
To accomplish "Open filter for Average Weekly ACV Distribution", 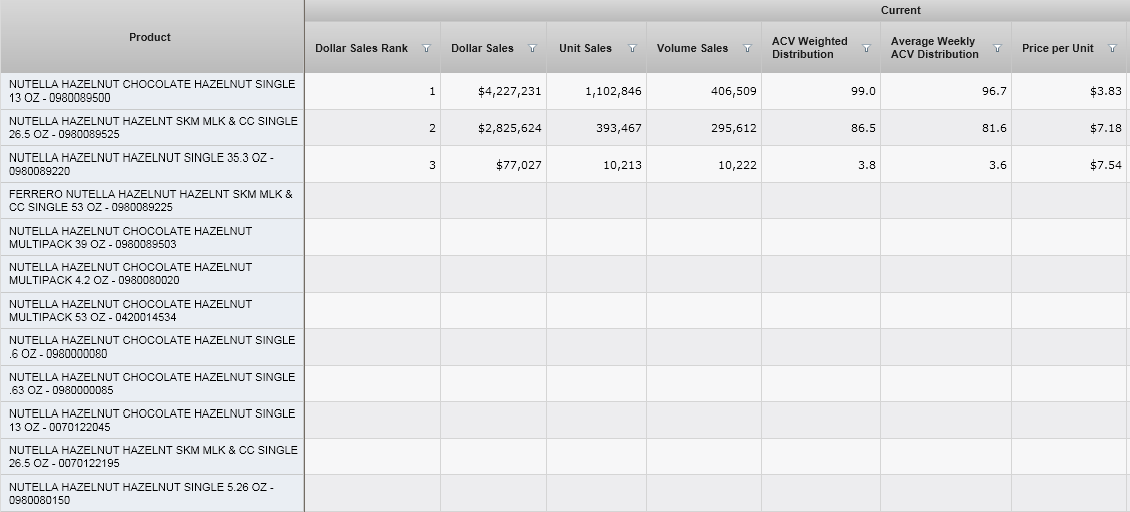I will 997,48.
